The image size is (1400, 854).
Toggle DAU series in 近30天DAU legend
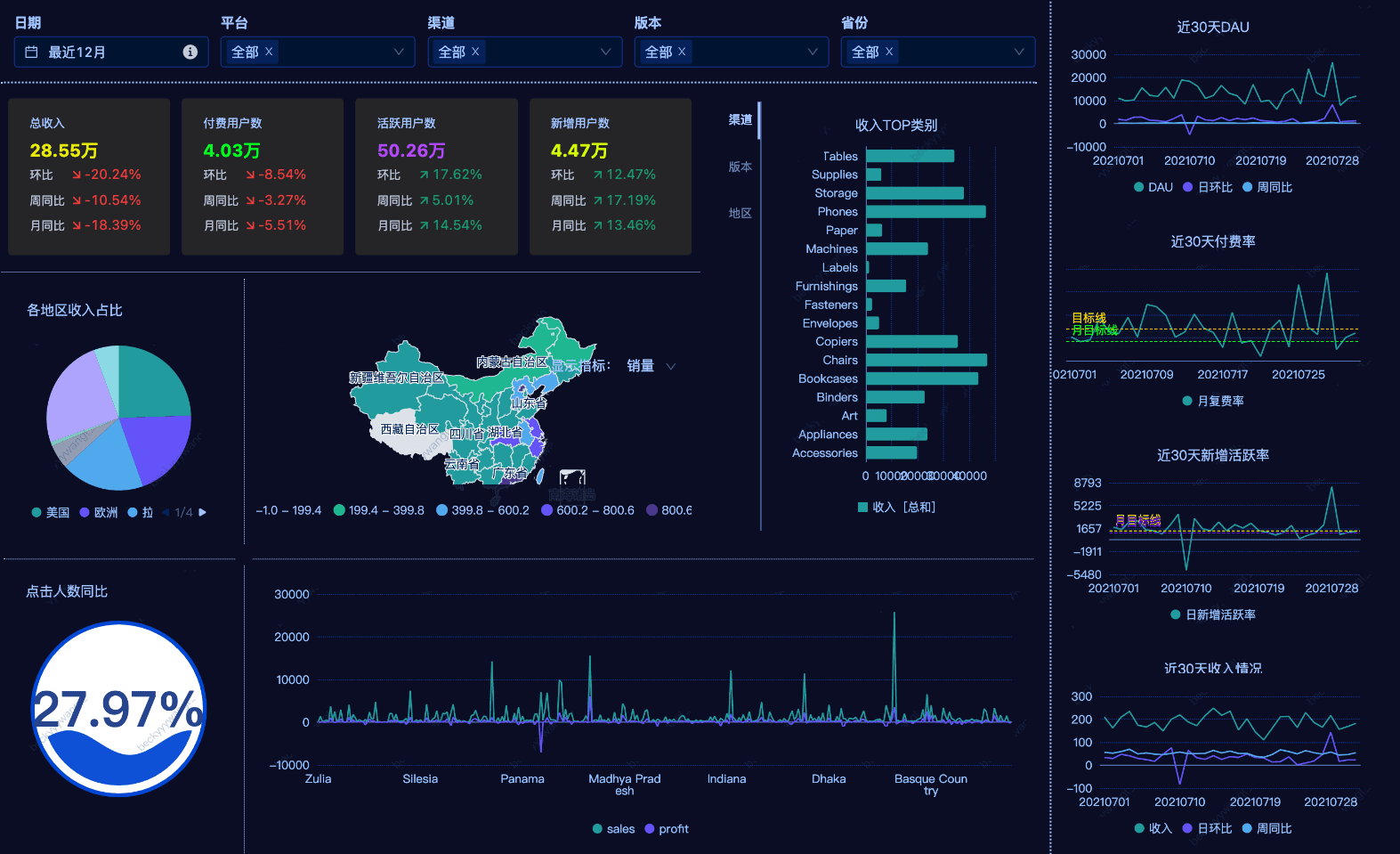point(1153,188)
